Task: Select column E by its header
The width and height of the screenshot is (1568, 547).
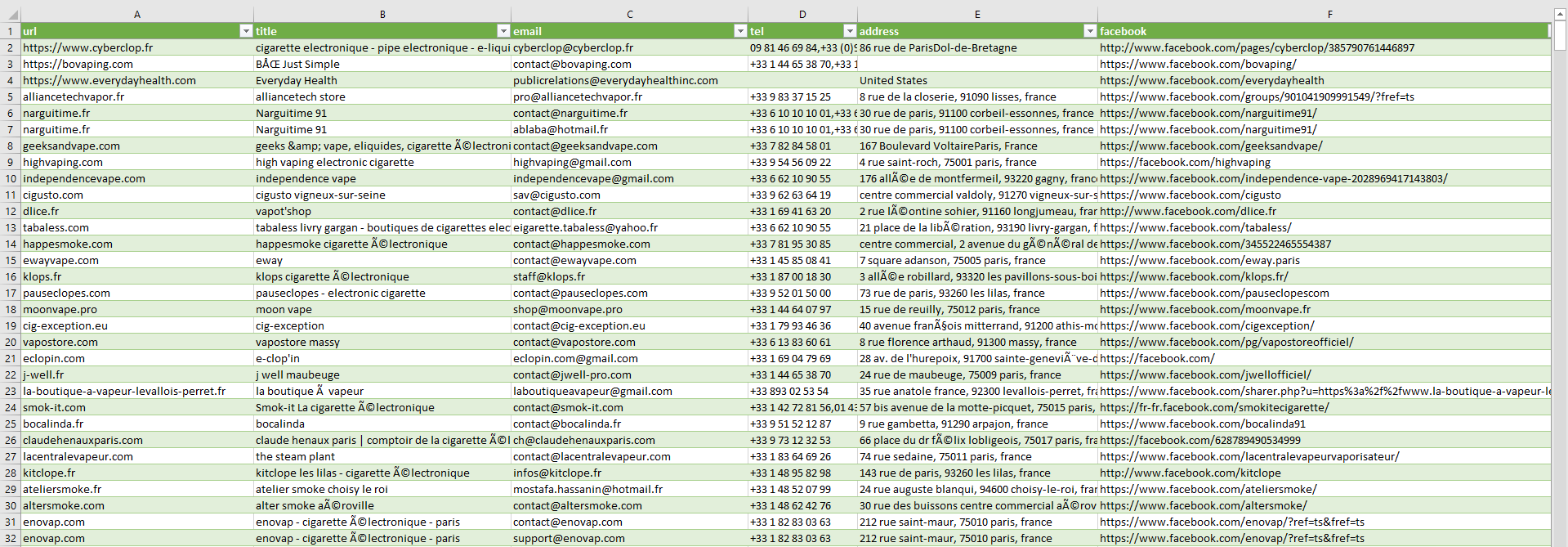Action: [x=977, y=14]
